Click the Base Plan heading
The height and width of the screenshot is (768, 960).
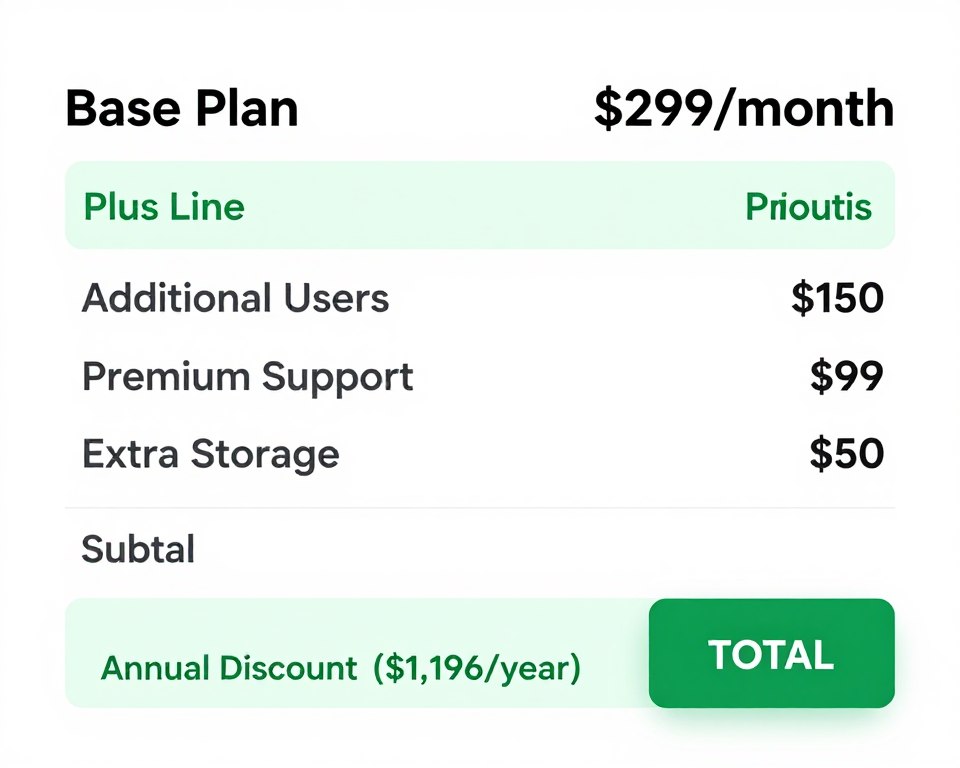(181, 108)
